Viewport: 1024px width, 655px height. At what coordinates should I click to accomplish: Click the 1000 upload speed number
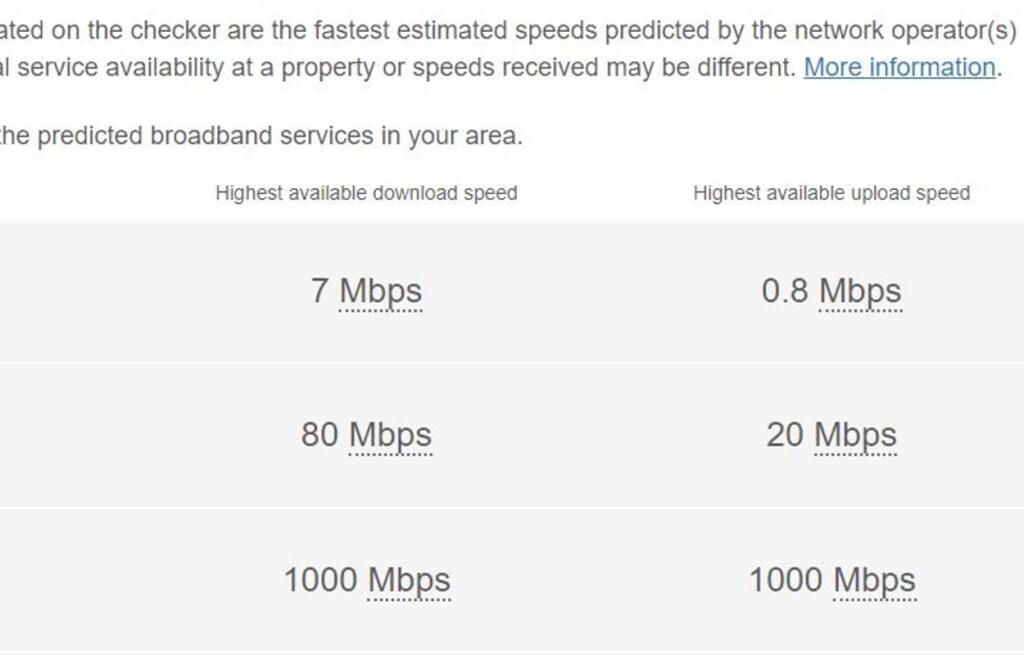[787, 580]
